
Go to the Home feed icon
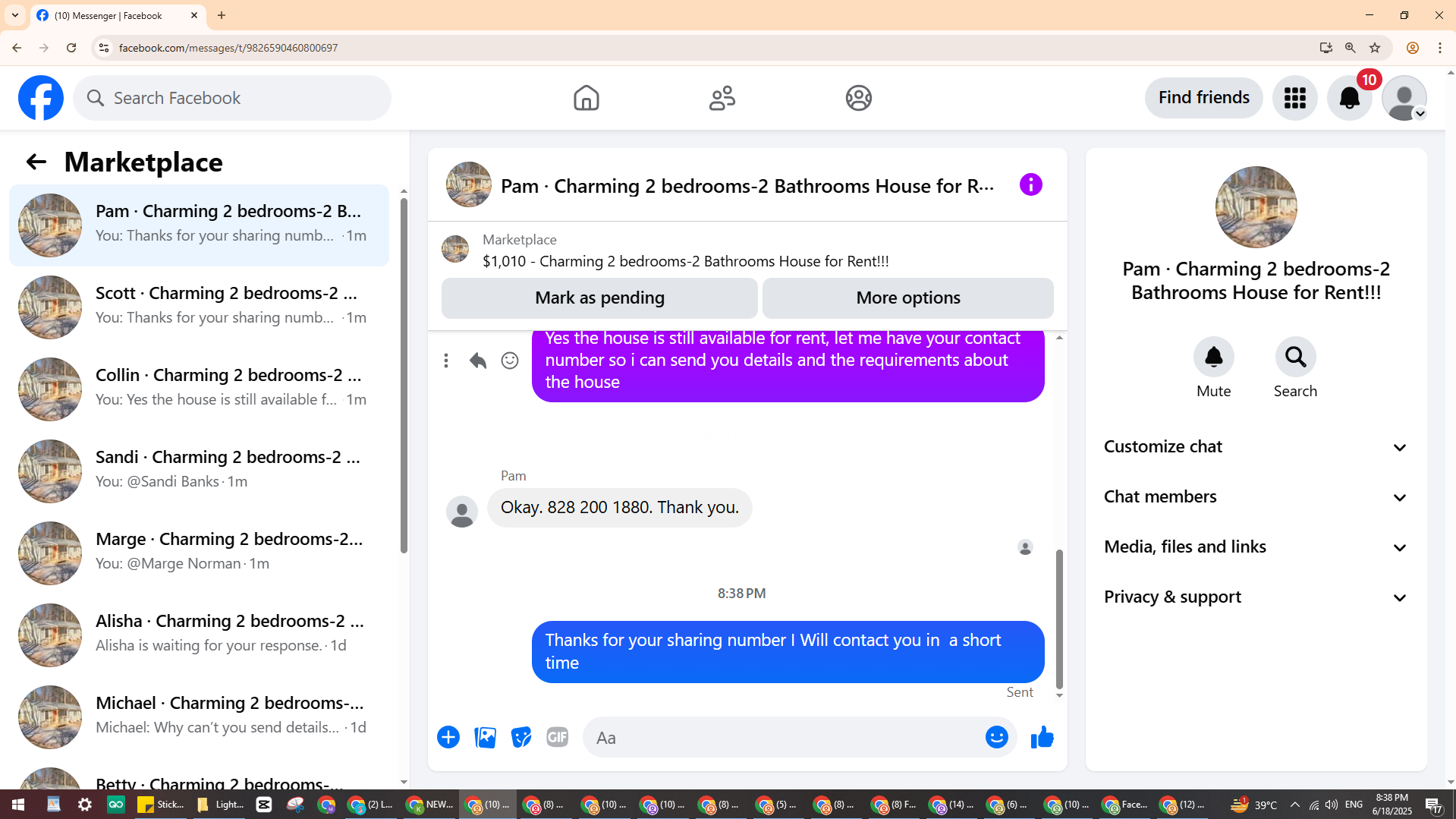[586, 98]
